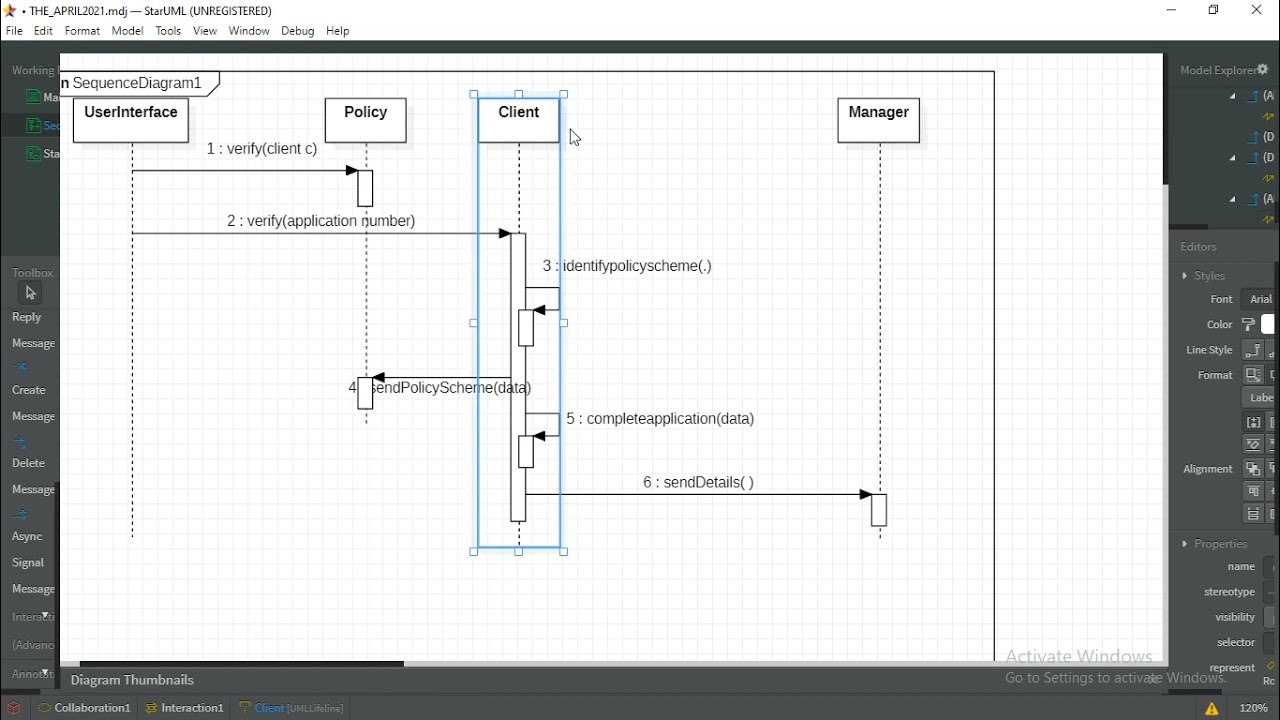
Task: Open the View menu
Action: (205, 32)
